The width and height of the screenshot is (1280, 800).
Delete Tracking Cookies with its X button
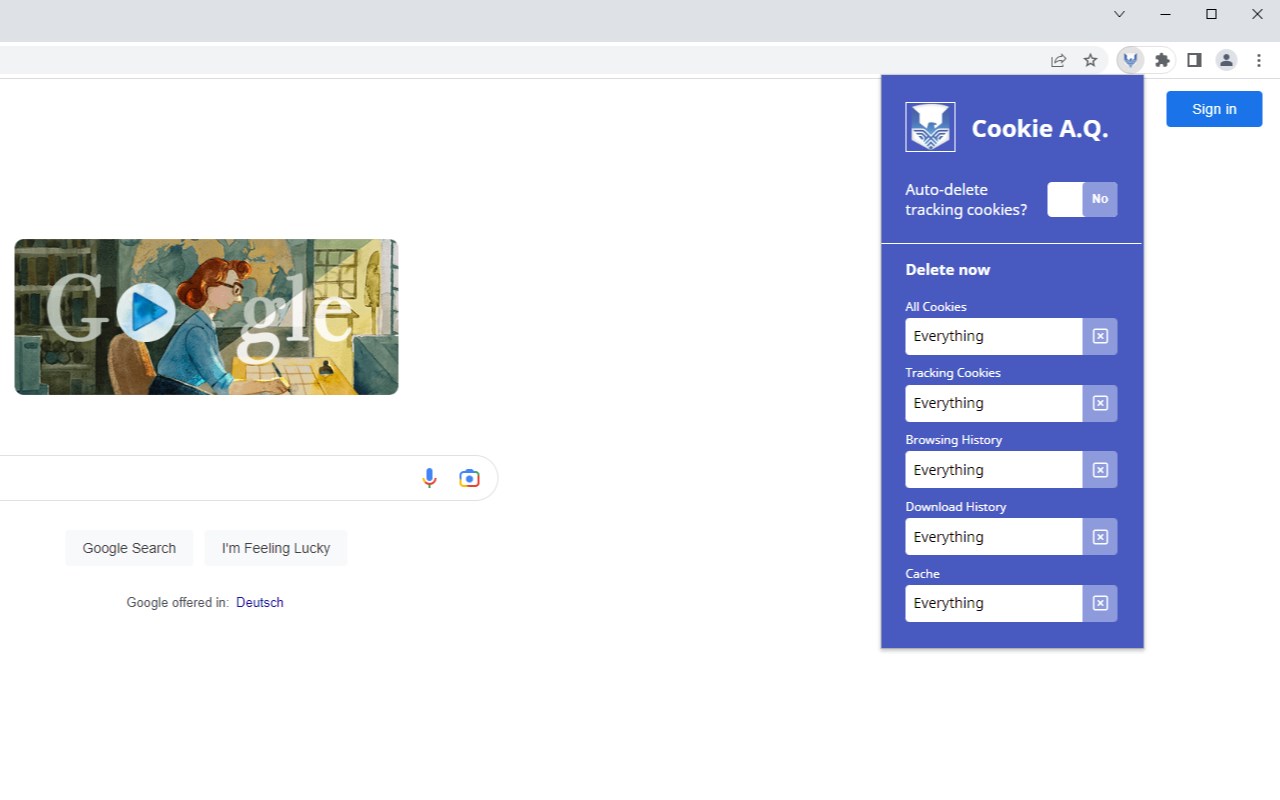[x=1100, y=403]
